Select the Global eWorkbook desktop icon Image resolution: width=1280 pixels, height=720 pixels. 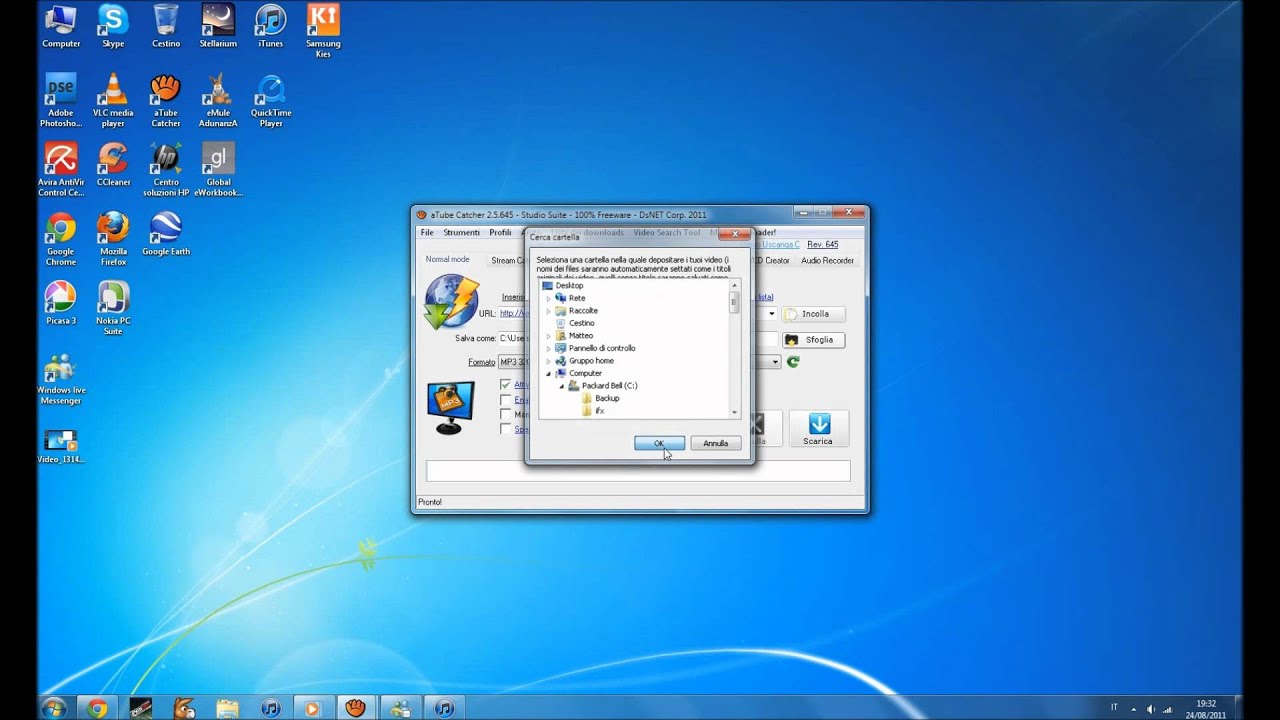218,170
